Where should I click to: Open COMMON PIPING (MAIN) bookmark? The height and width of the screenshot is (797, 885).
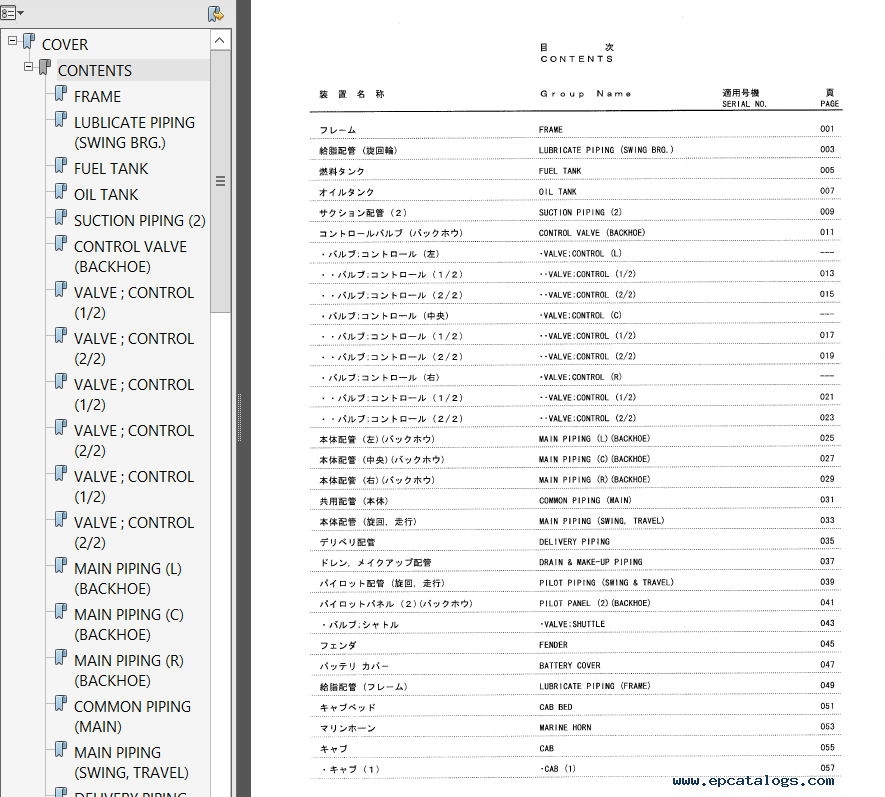click(x=132, y=717)
